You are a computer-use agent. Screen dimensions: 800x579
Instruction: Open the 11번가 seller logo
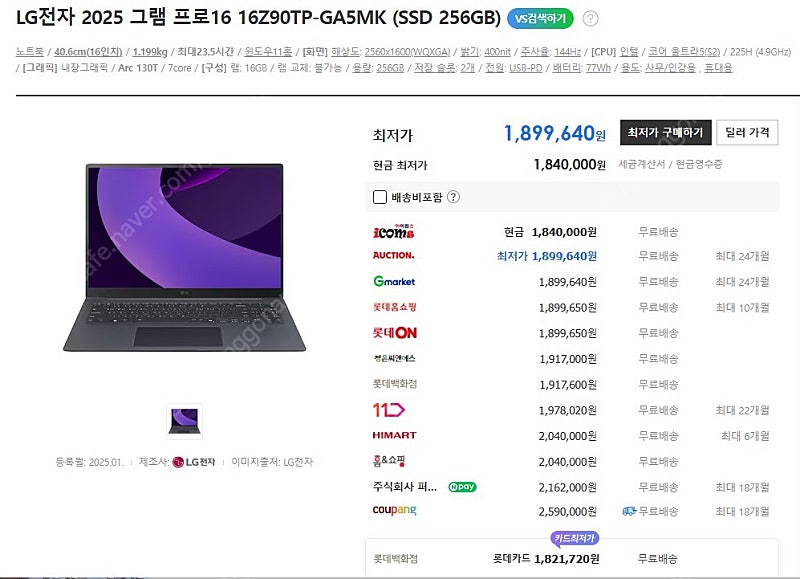click(388, 410)
